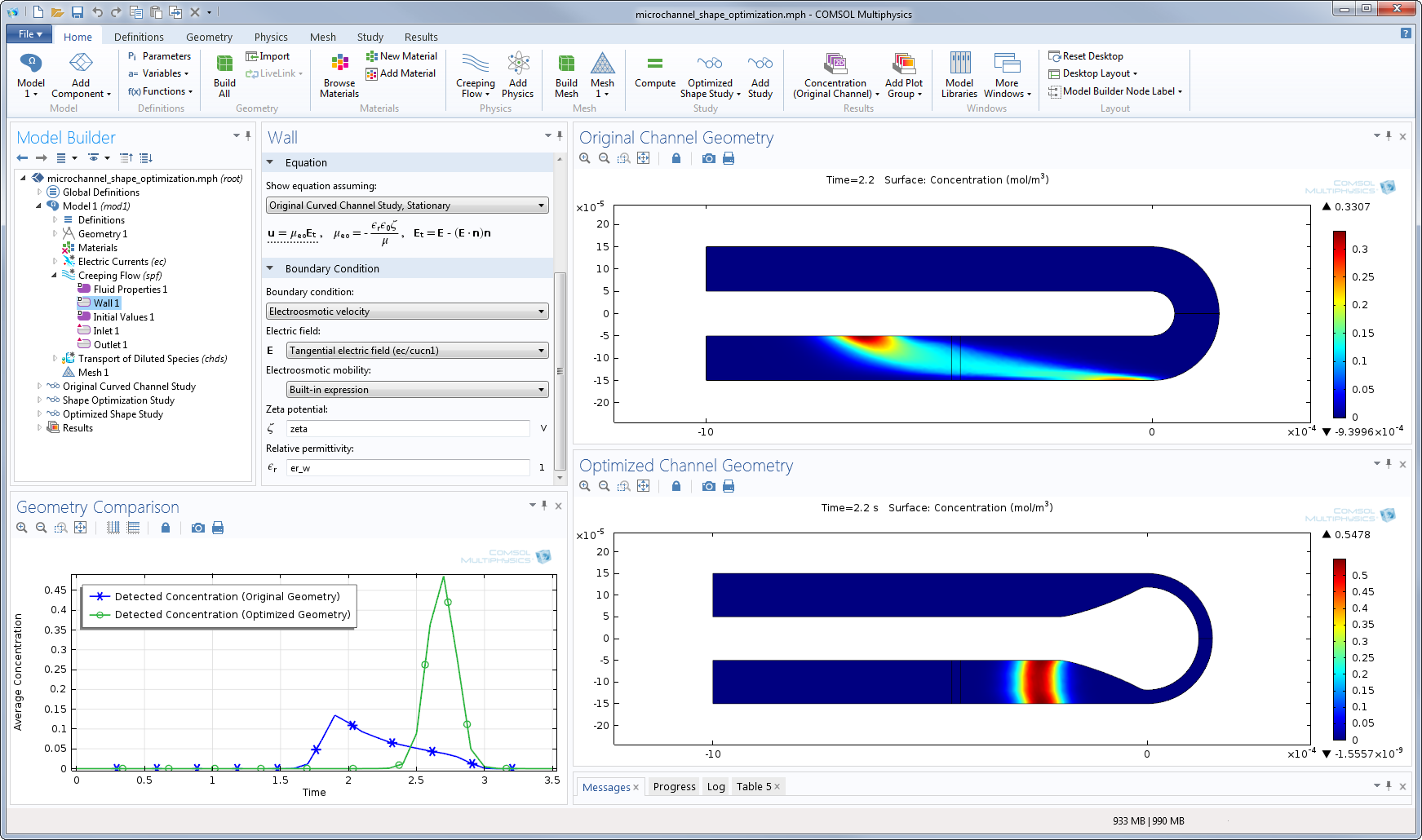Toggle the pin on the Model Builder panel
This screenshot has width=1422, height=840.
[x=248, y=135]
